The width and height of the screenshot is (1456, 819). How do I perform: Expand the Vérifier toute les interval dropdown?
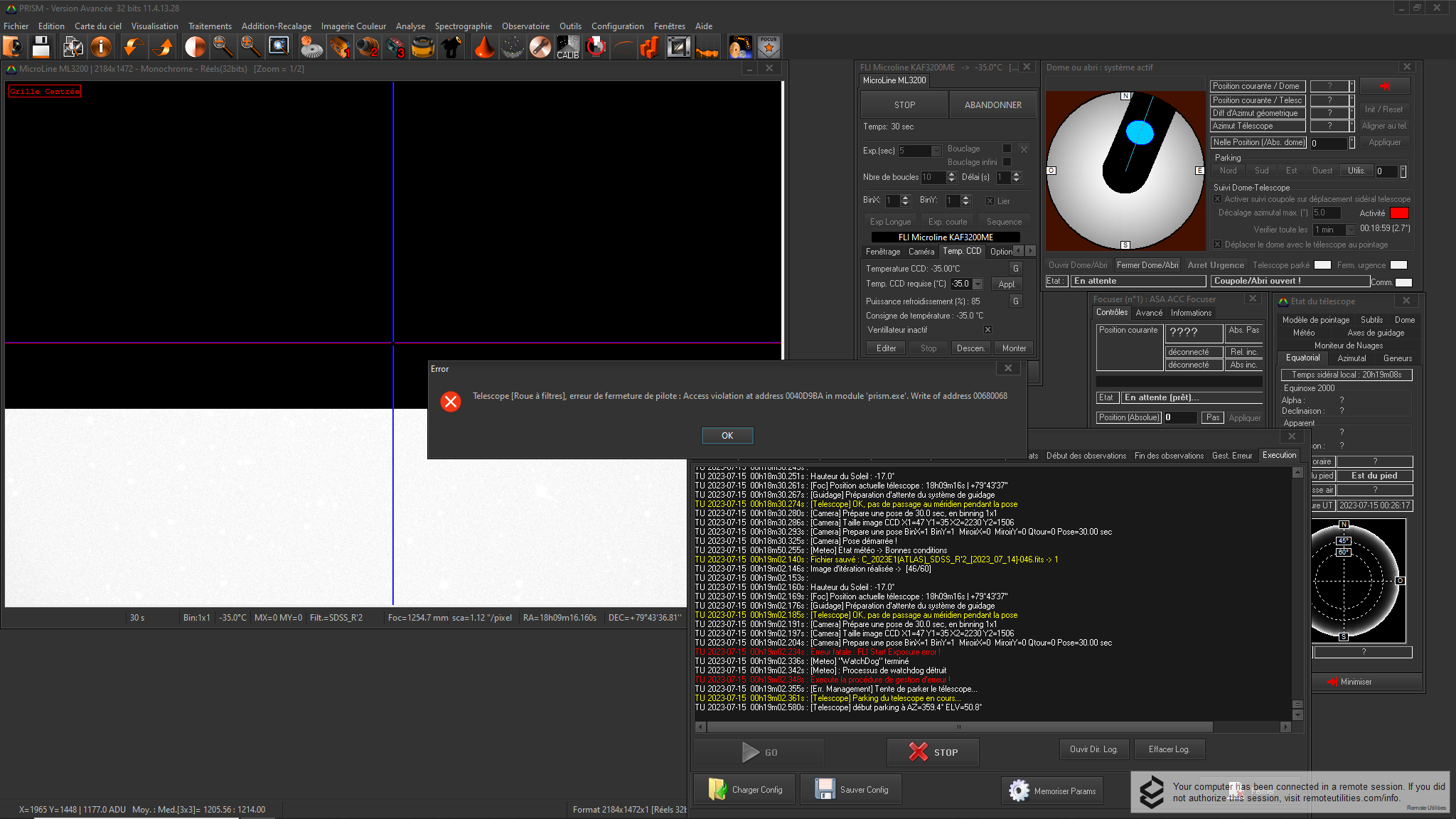(1350, 230)
